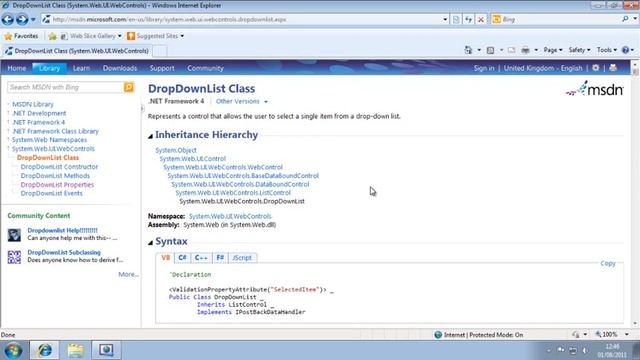The image size is (640, 360).
Task: Open System.Web.UI.WebControls.ListControl link
Action: click(x=233, y=193)
